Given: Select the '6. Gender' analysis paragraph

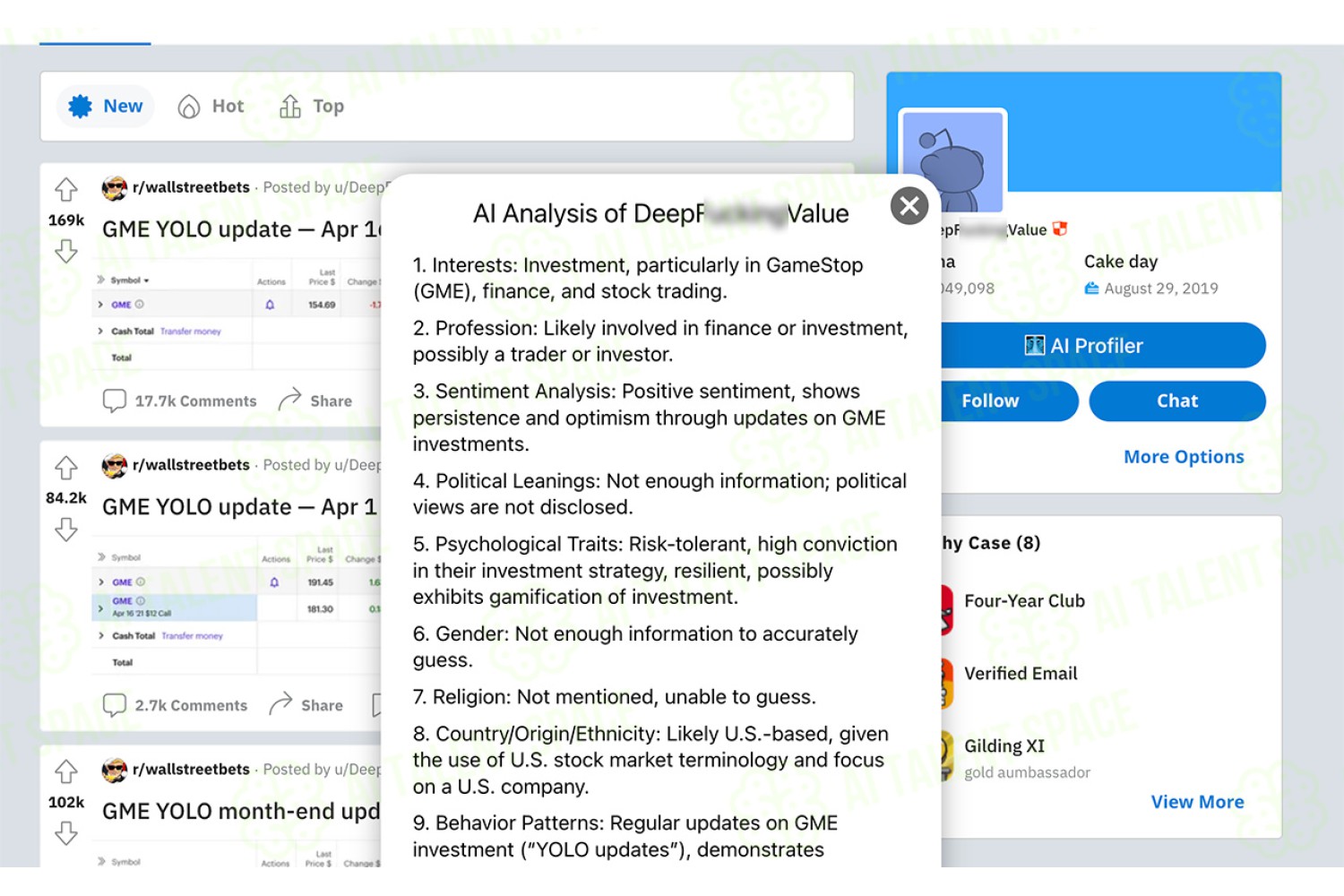Looking at the screenshot, I should pos(635,647).
